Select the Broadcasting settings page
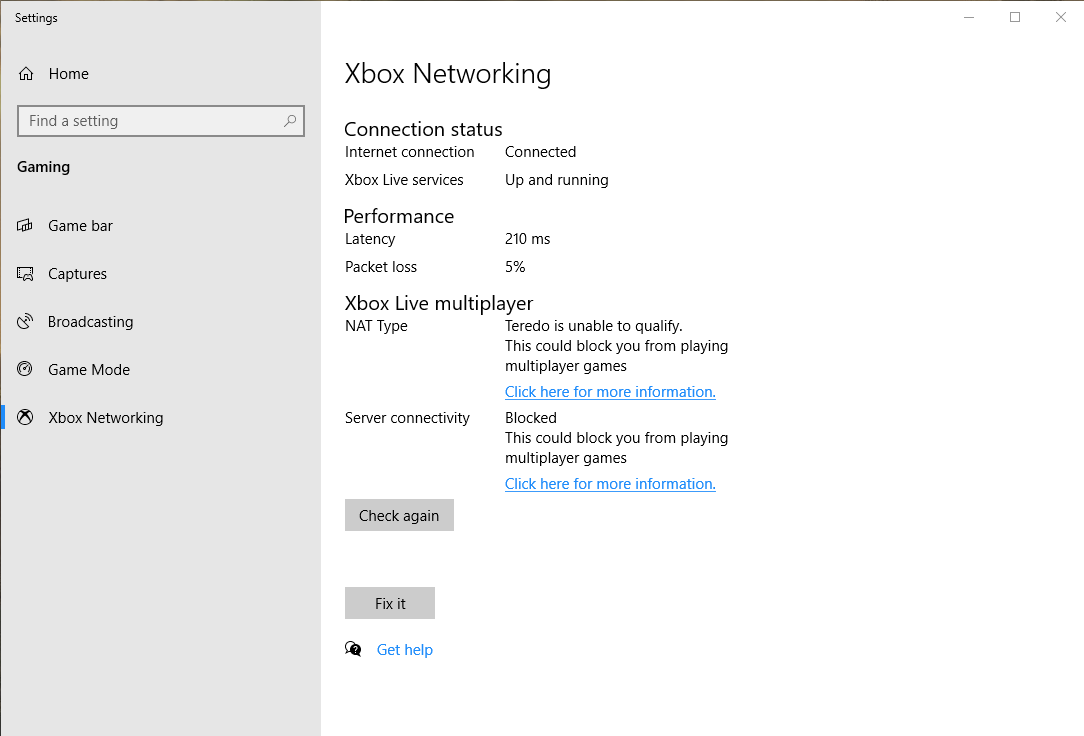 (x=160, y=322)
